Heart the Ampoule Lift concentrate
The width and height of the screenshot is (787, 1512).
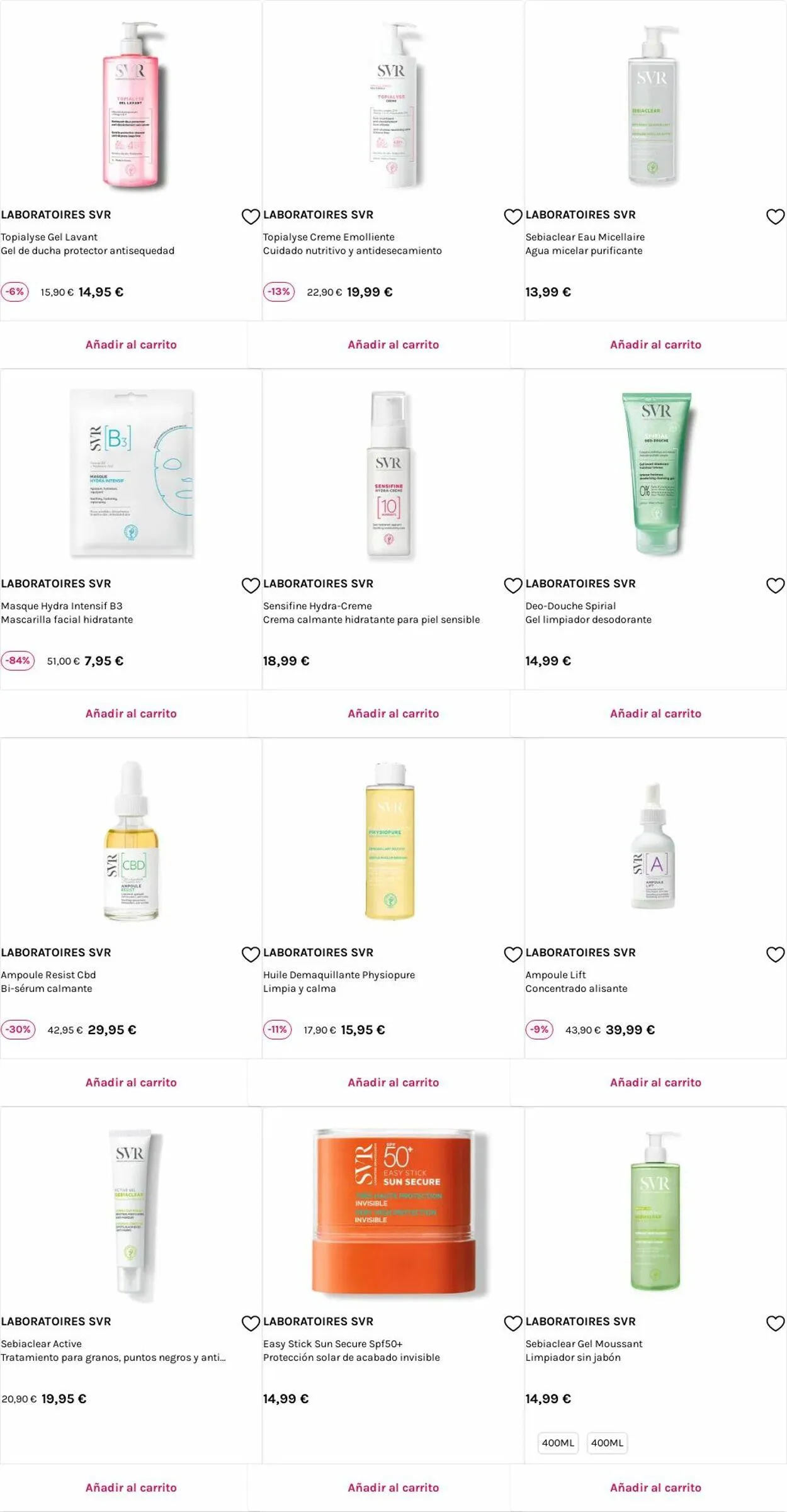coord(775,954)
